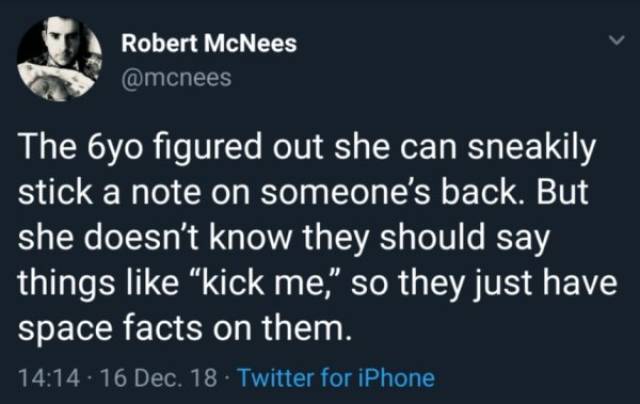Select the word "things" starting the fourth line
The image size is (640, 404).
pos(66,283)
